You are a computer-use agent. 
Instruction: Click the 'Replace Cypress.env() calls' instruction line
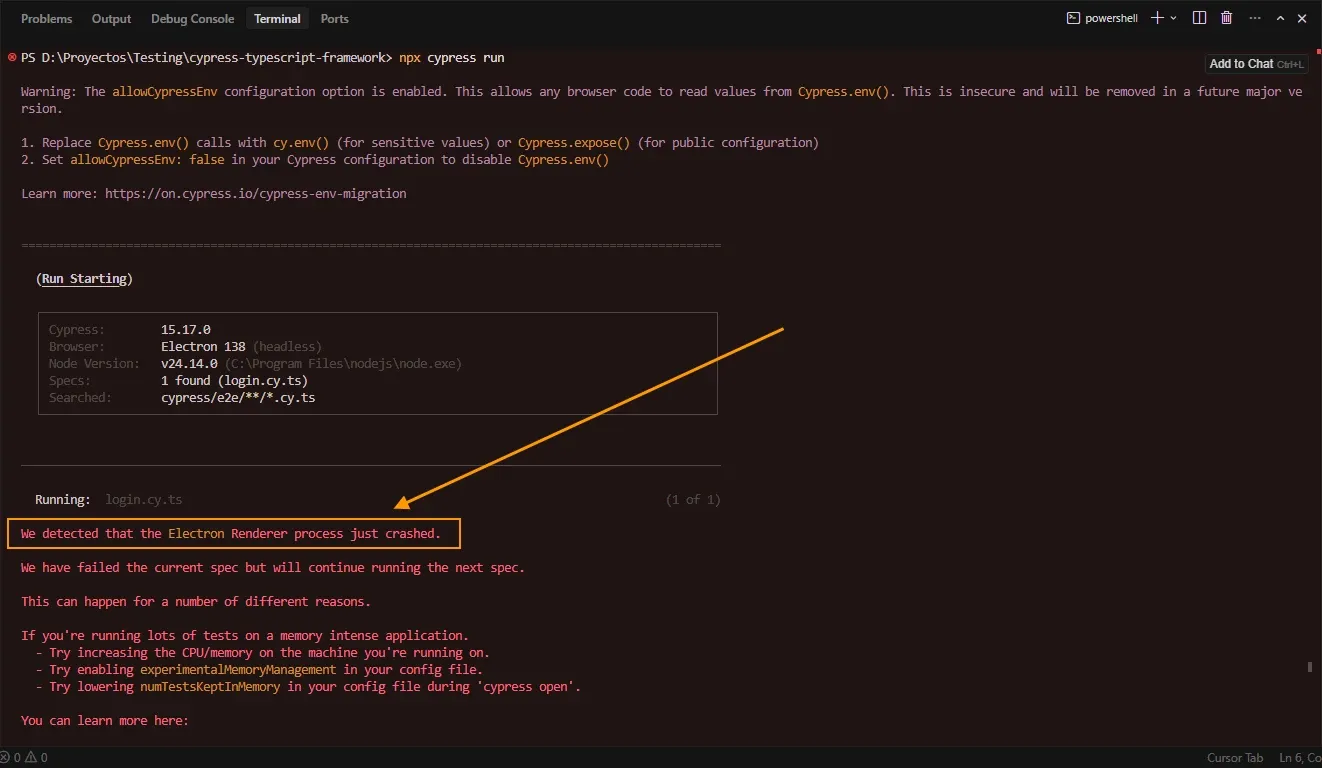tap(420, 143)
